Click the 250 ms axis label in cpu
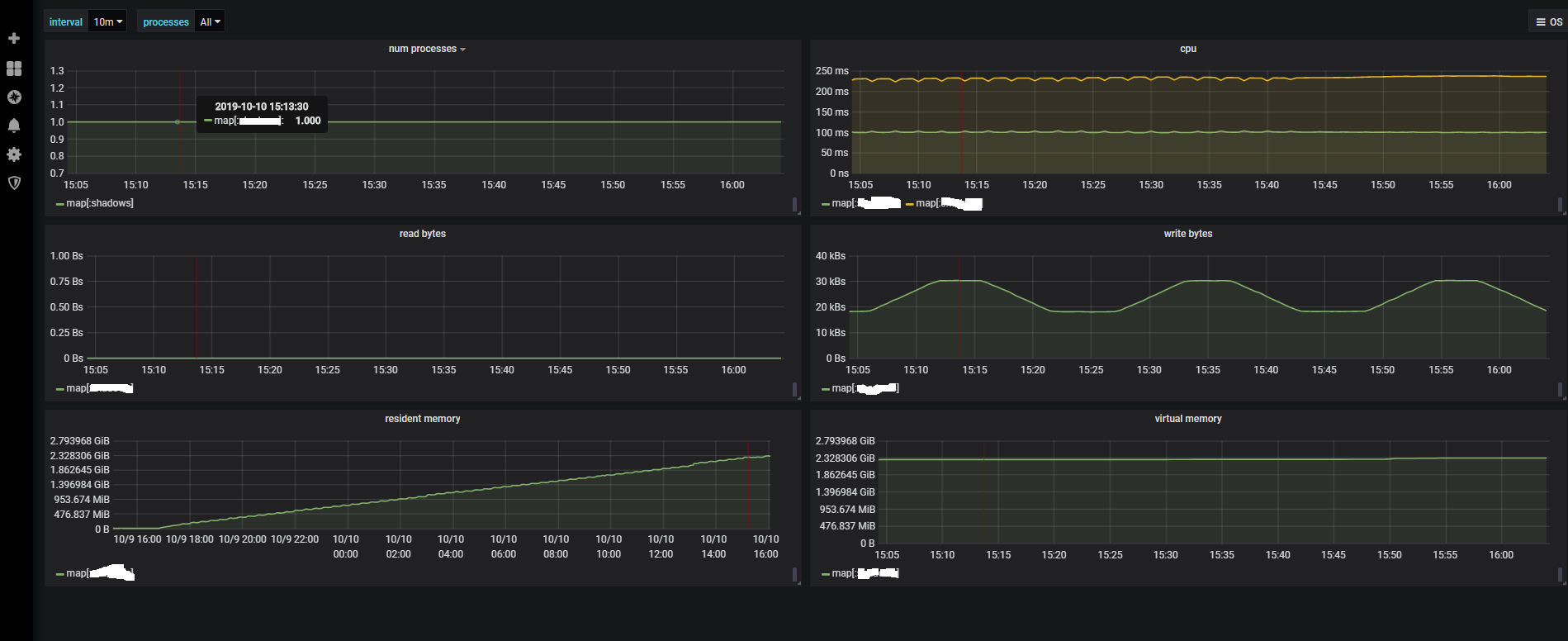 click(x=831, y=71)
